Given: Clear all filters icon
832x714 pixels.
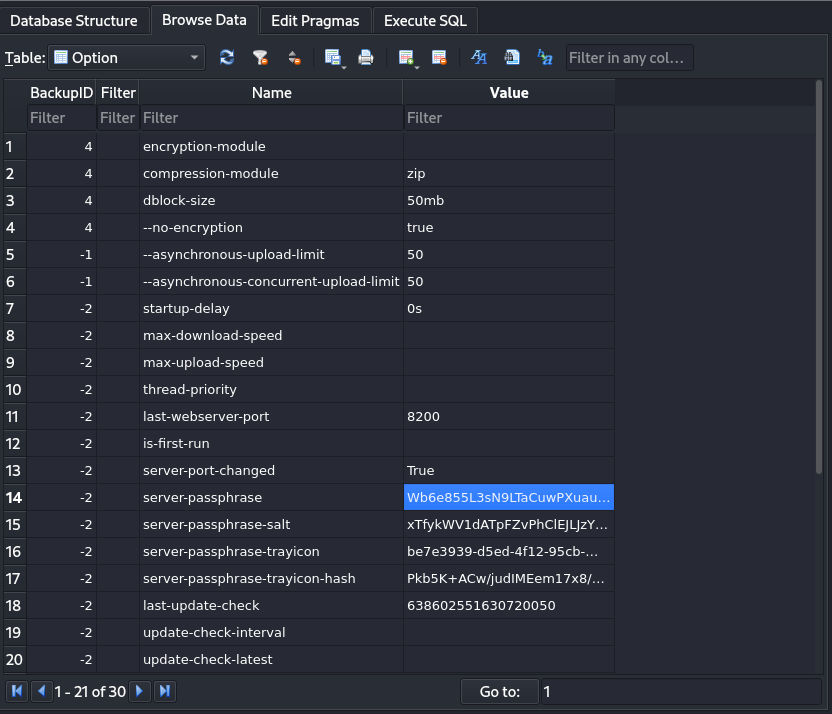Looking at the screenshot, I should click(x=260, y=58).
